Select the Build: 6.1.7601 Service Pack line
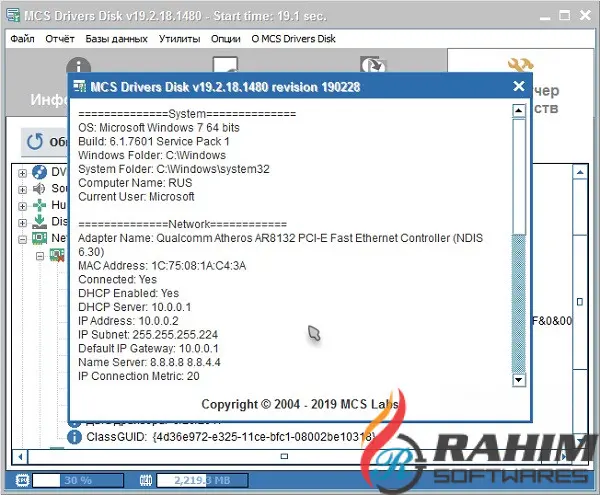600x495 pixels. tap(154, 141)
